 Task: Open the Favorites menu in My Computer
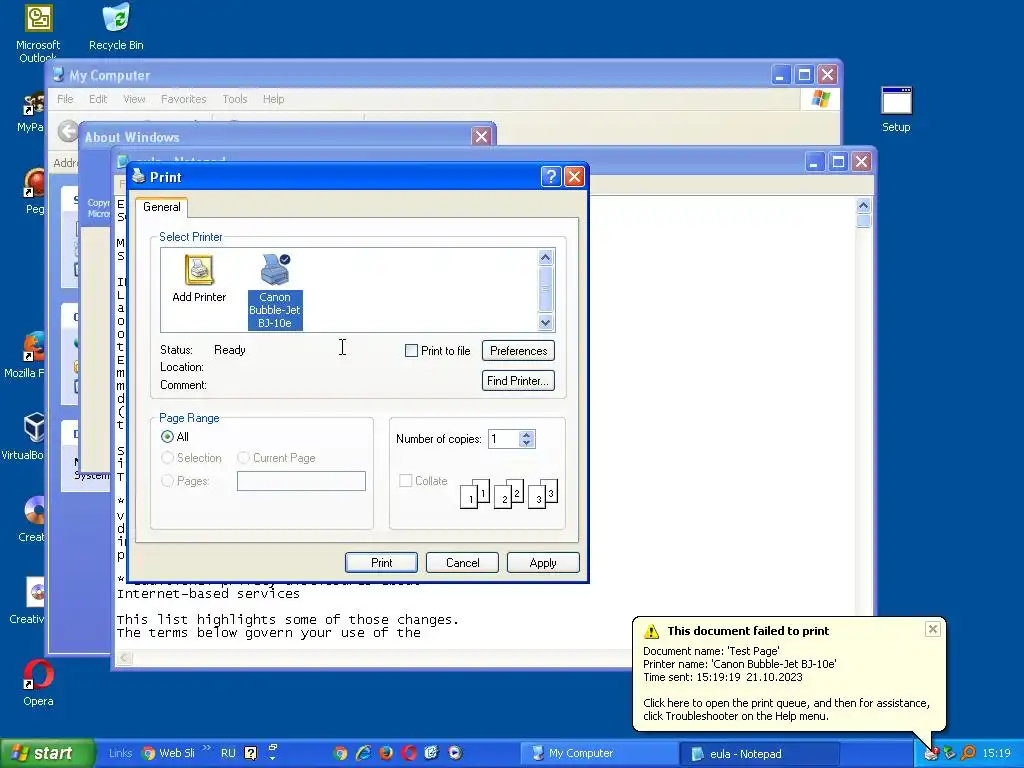(184, 99)
